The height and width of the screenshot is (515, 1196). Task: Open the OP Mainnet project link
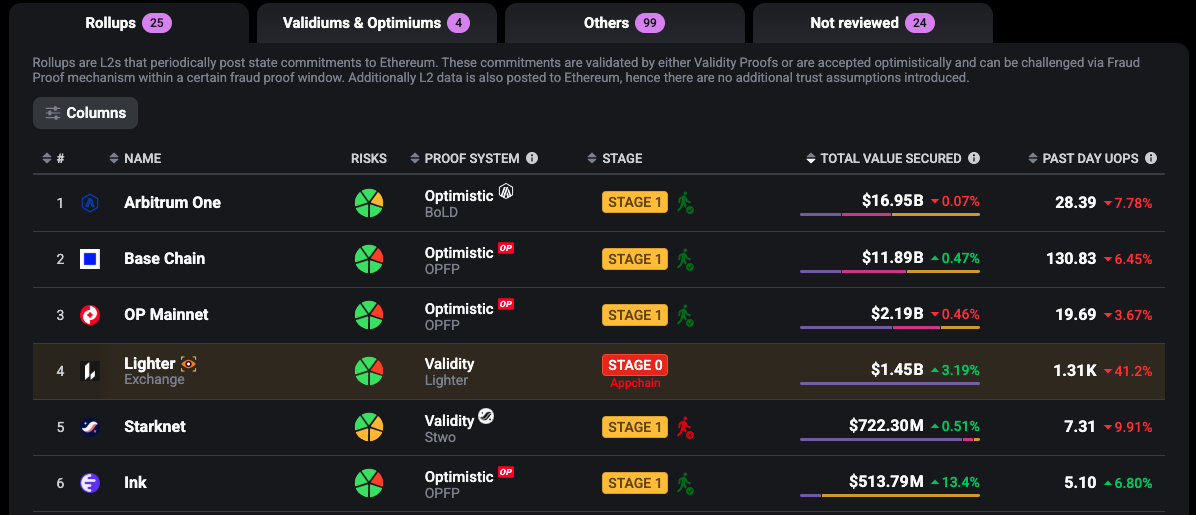(x=166, y=315)
